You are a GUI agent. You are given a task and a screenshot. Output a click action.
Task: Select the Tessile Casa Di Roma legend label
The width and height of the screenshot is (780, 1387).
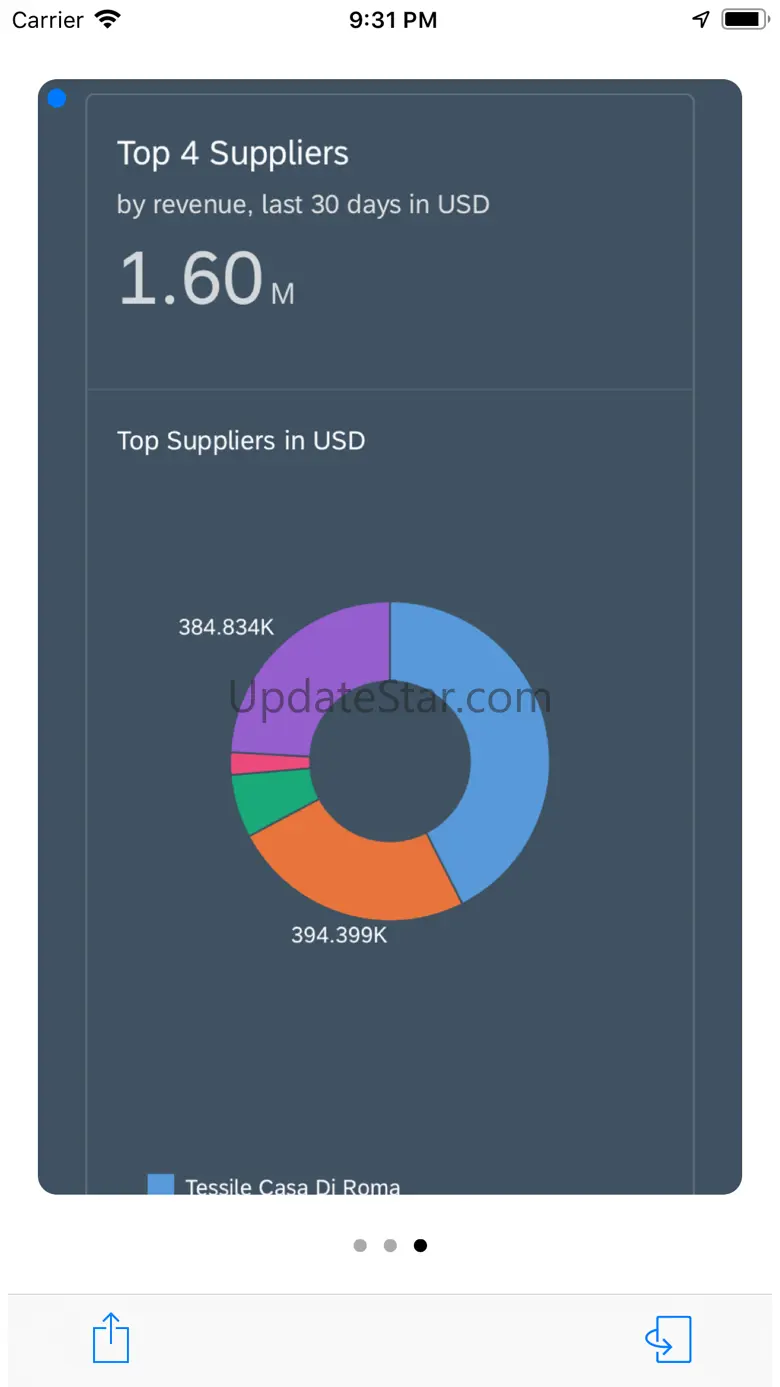pyautogui.click(x=293, y=1186)
